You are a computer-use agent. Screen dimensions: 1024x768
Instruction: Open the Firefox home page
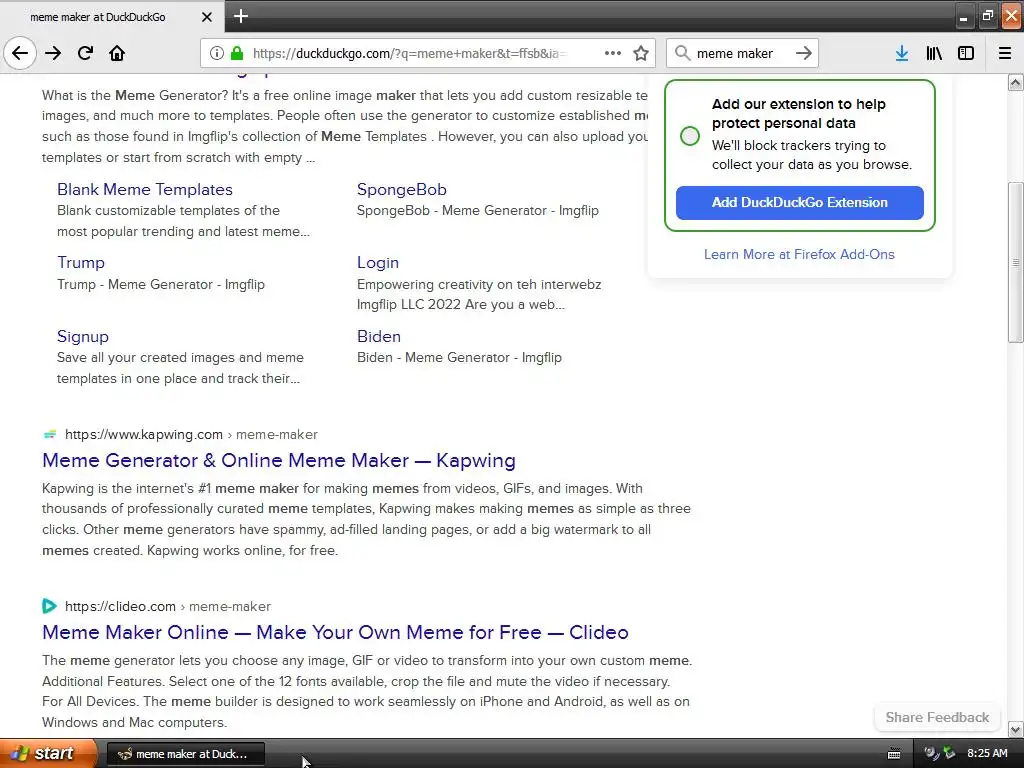(x=117, y=53)
